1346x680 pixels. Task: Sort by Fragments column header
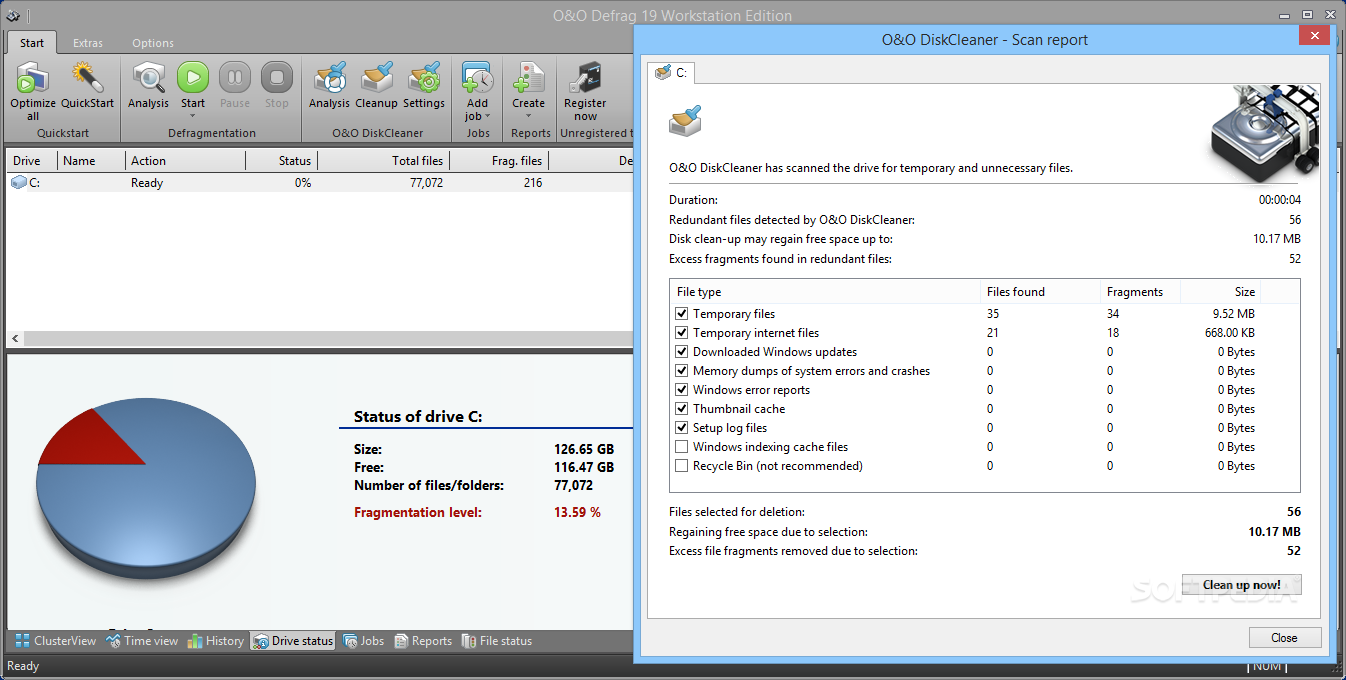coord(1140,292)
